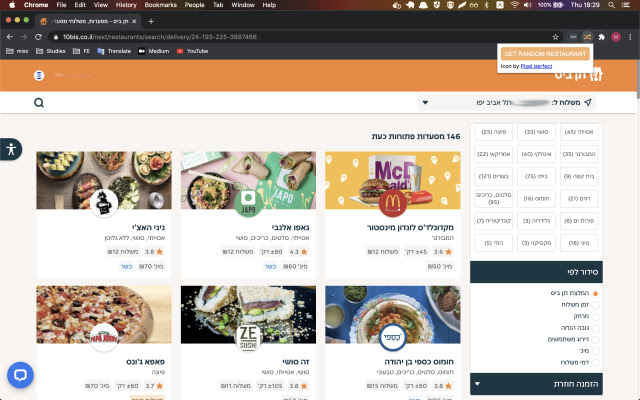Bookmark this page with the star icon
This screenshot has width=640, height=400.
(555, 37)
